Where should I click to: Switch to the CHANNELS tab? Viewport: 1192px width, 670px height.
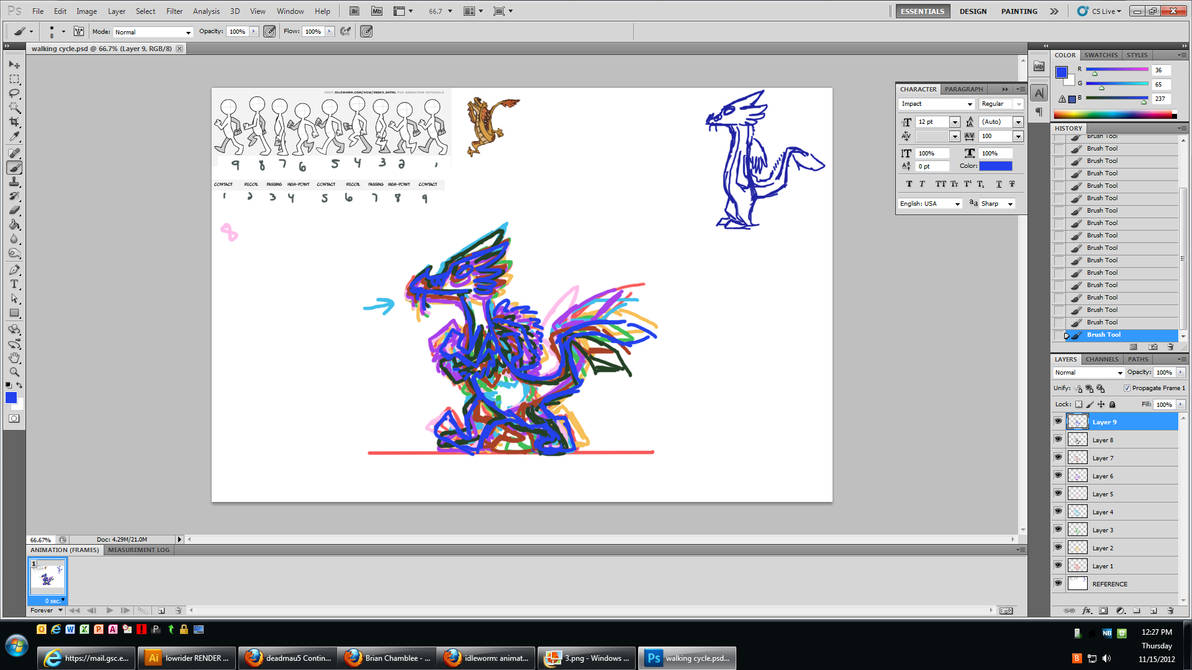[1102, 359]
